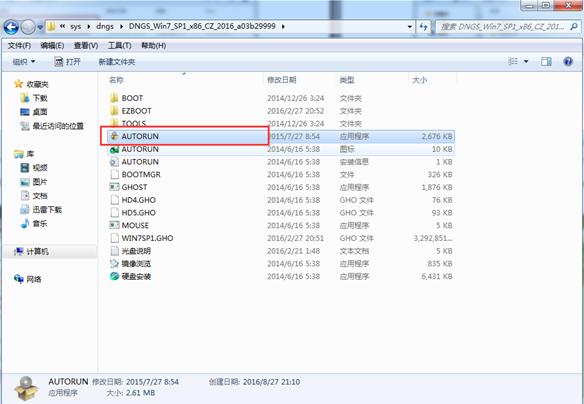Viewport: 584px width, 404px height.
Task: Click the 视频 library icon
Action: point(25,168)
